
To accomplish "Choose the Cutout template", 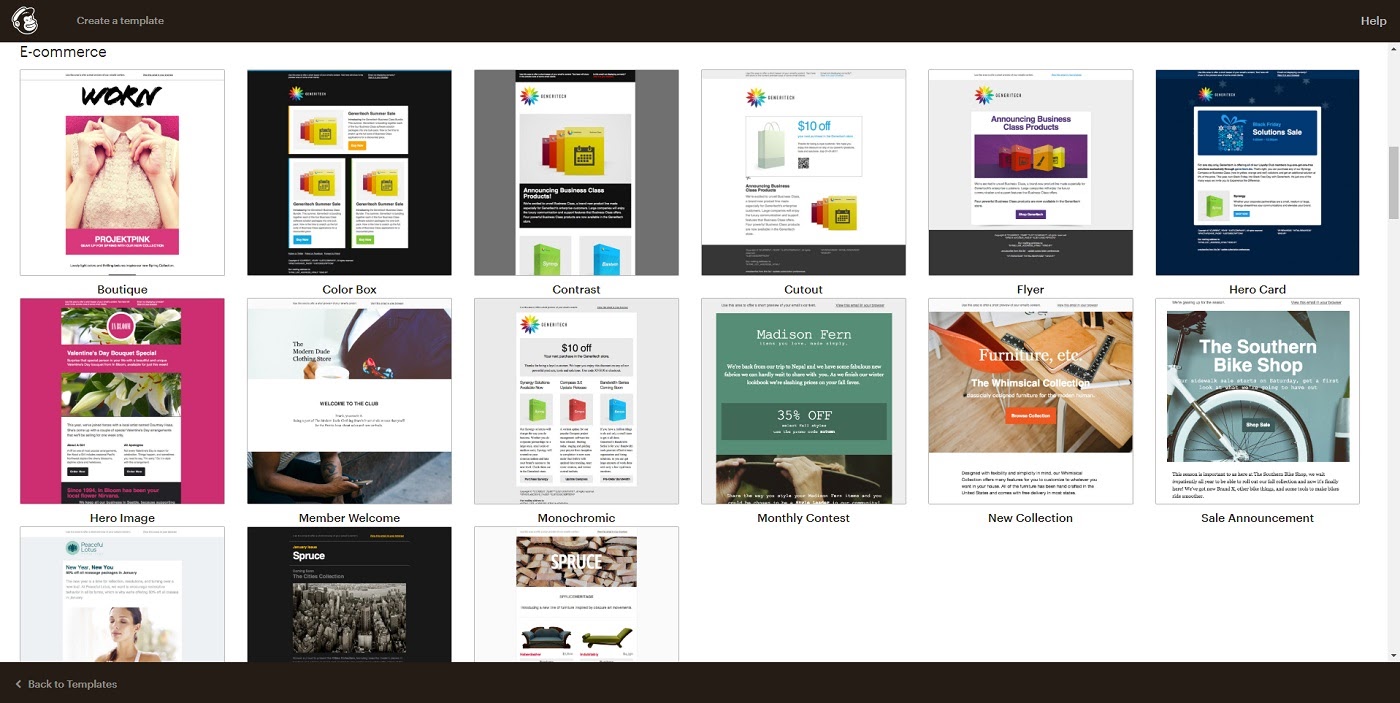I will (x=803, y=171).
